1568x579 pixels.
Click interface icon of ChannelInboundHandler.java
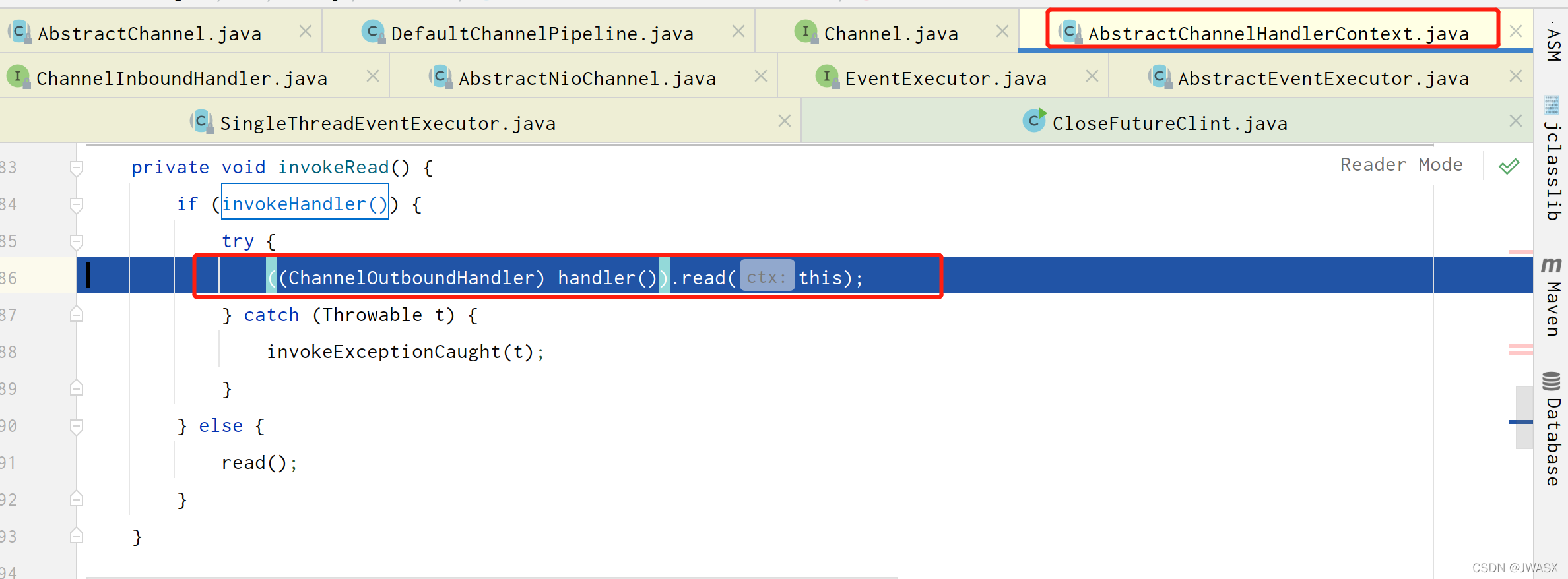tap(18, 76)
